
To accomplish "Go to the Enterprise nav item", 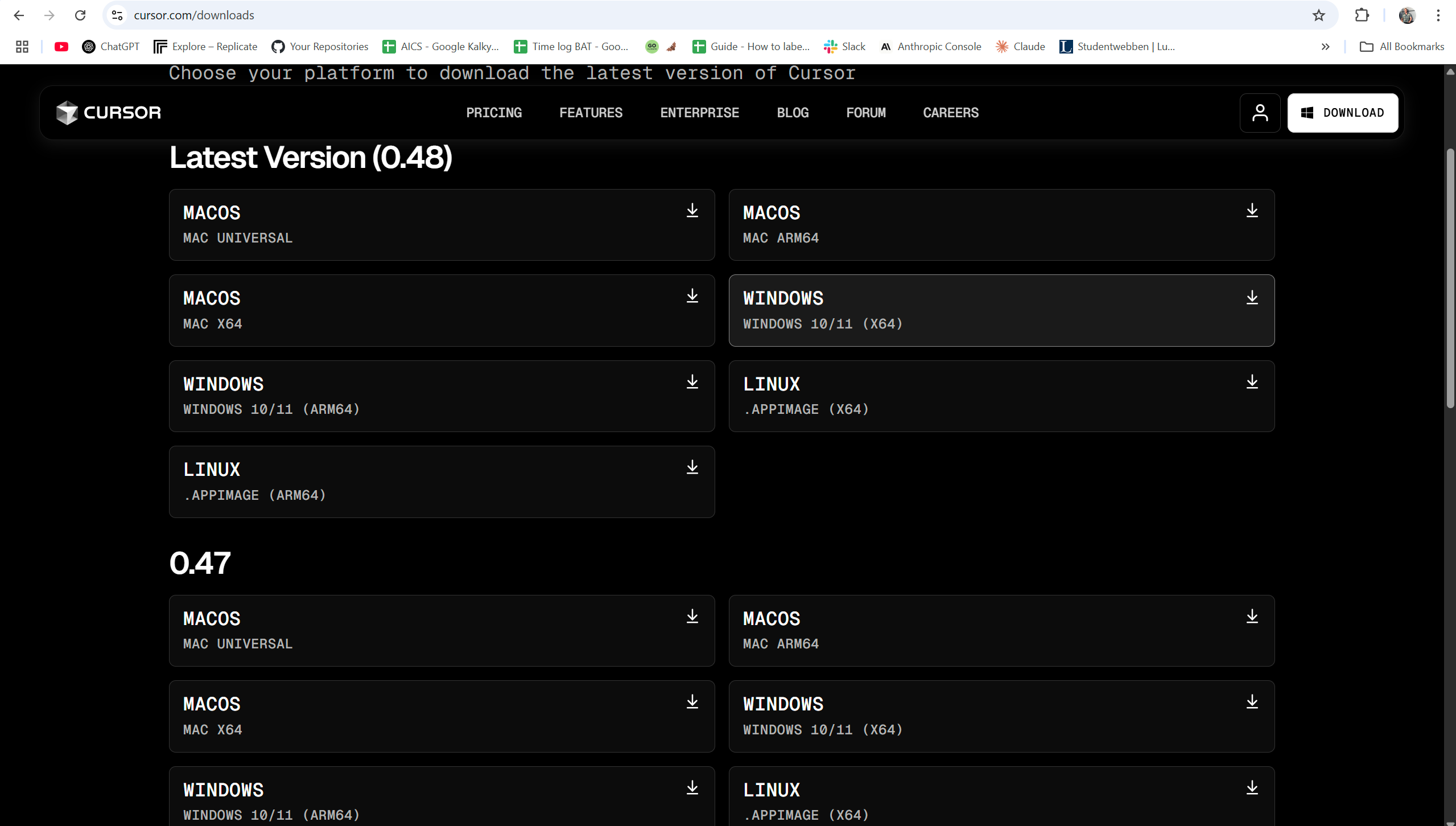I will 699,113.
